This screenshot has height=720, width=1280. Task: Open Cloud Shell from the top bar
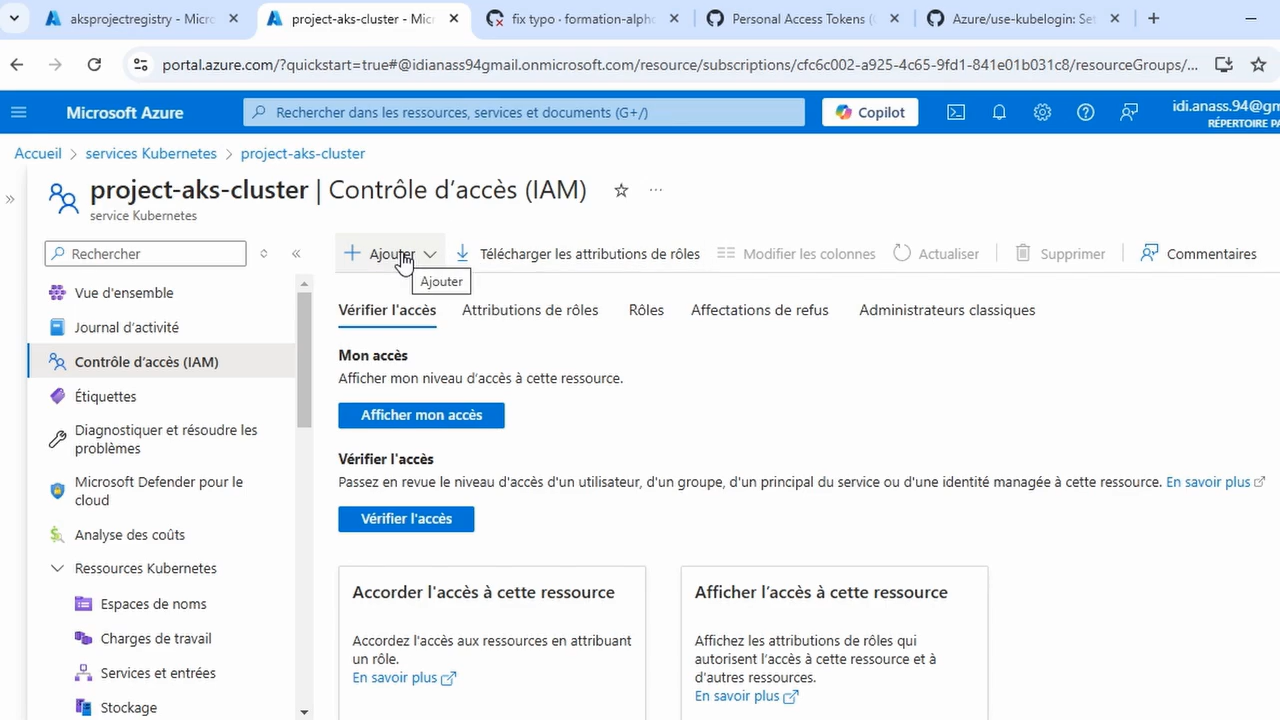955,112
